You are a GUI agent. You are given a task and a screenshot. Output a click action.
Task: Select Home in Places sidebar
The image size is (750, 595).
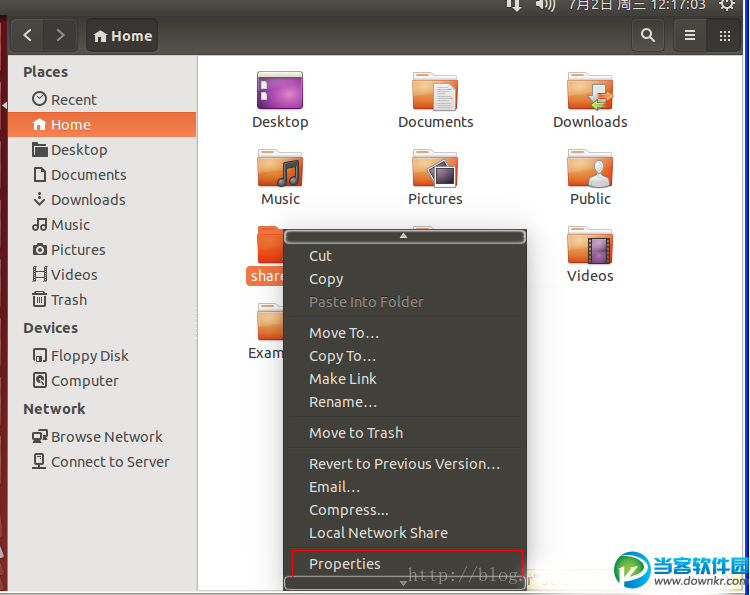pos(102,125)
